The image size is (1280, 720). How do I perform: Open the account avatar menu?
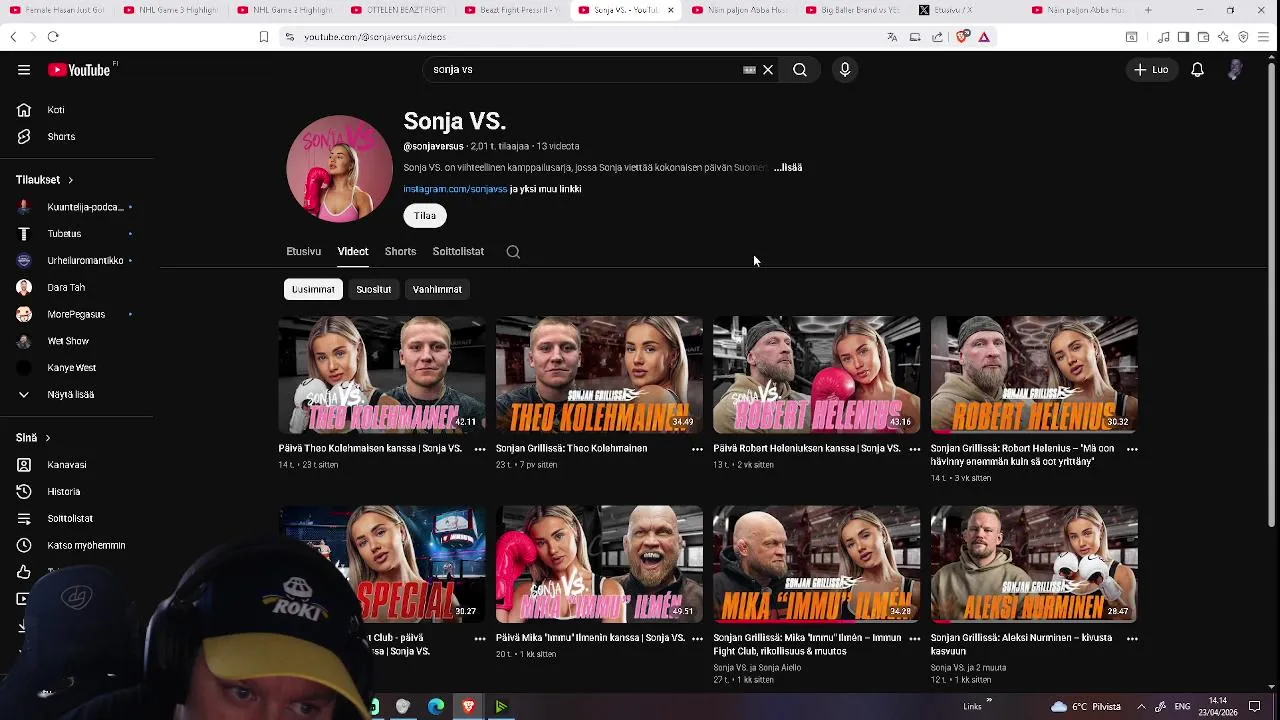coord(1235,70)
